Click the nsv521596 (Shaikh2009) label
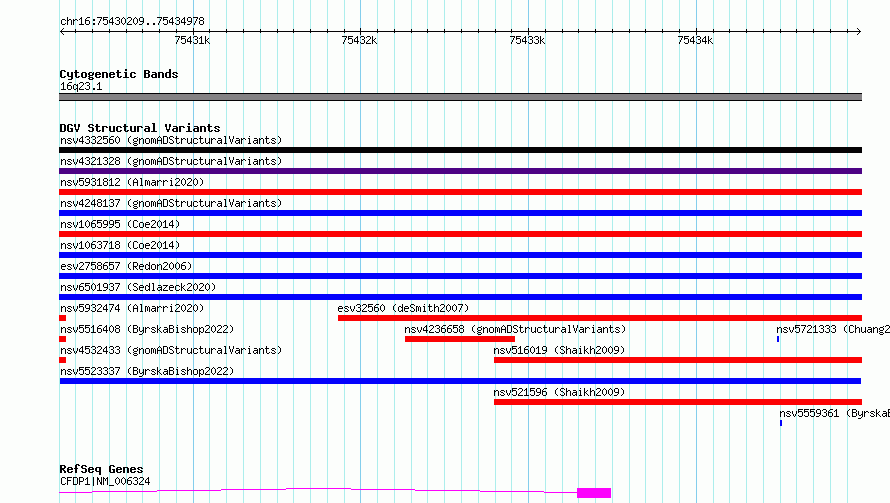Screen dimensions: 890x503 tap(559, 392)
